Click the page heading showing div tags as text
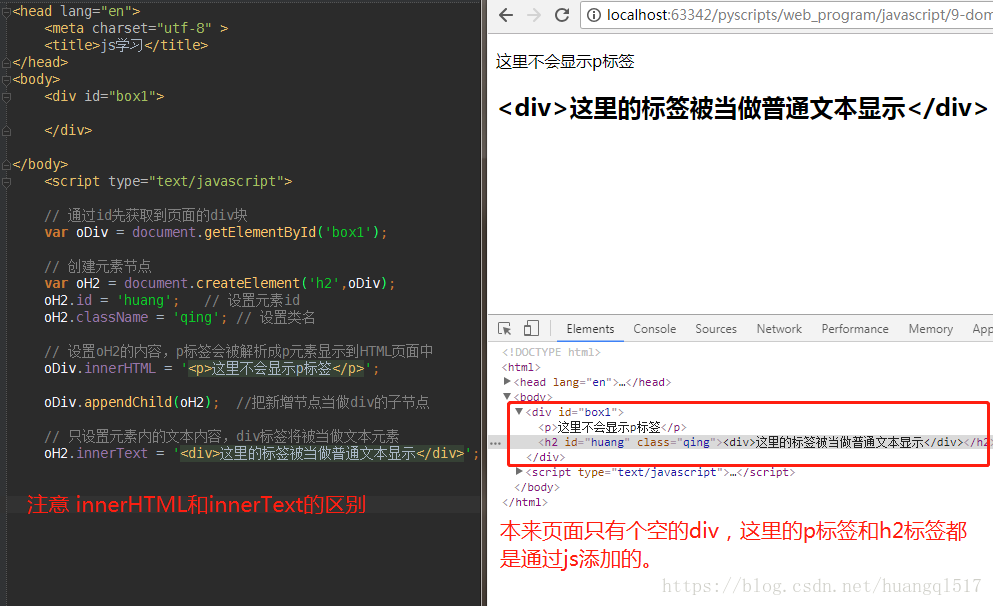 [742, 108]
